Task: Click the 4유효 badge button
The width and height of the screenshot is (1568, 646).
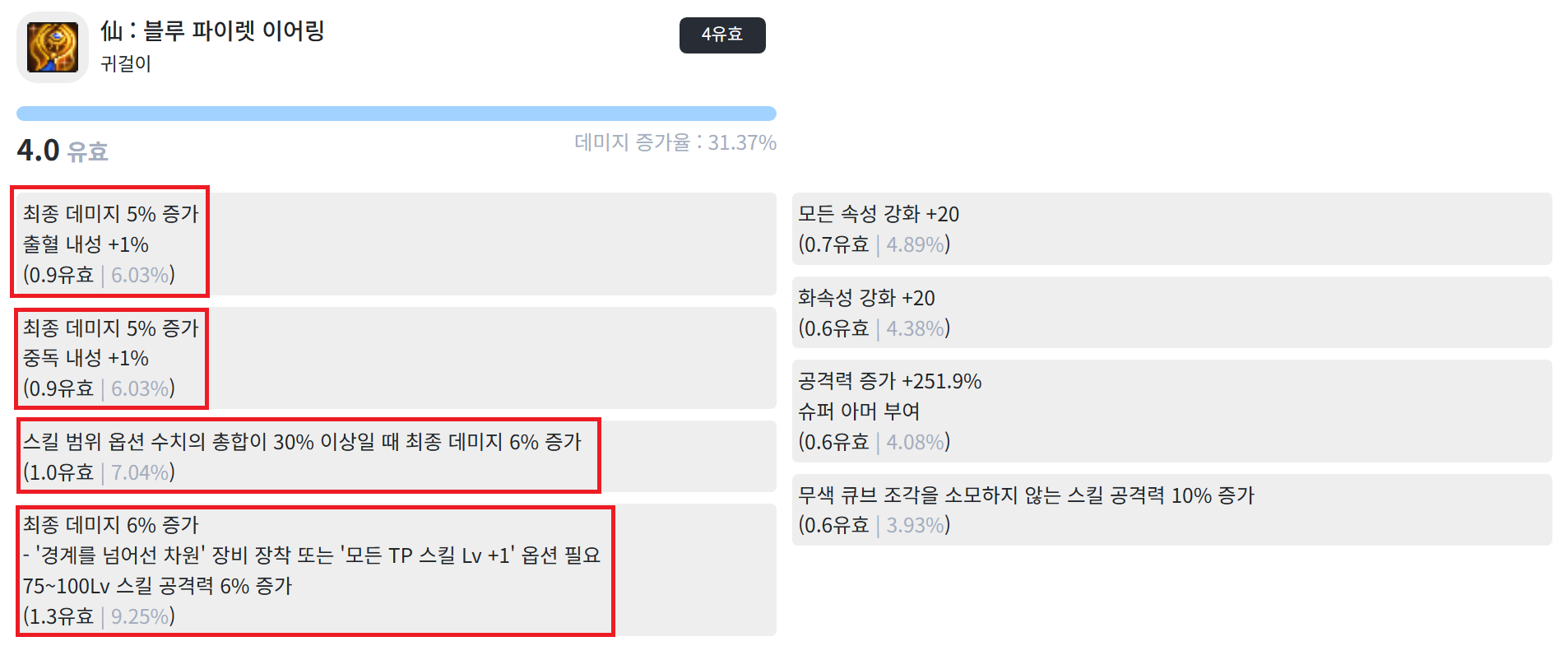Action: pyautogui.click(x=722, y=35)
